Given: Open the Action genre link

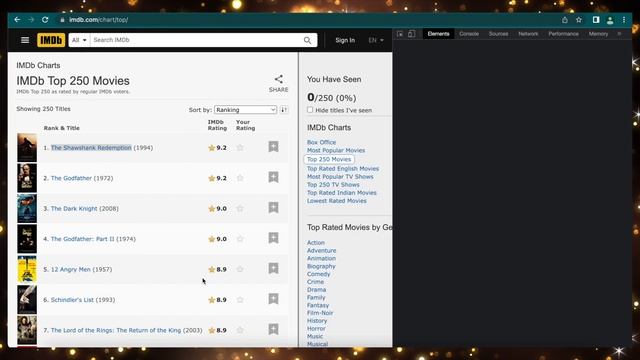Looking at the screenshot, I should point(316,242).
